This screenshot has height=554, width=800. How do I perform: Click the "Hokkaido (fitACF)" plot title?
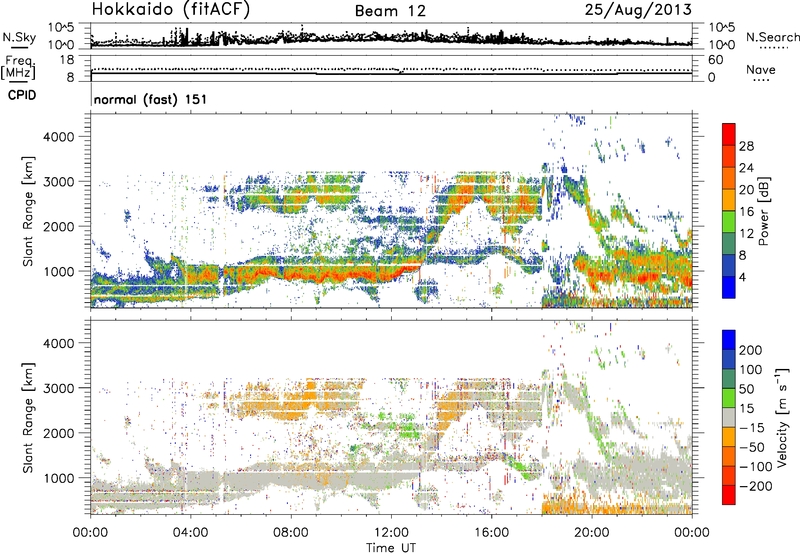click(x=171, y=9)
